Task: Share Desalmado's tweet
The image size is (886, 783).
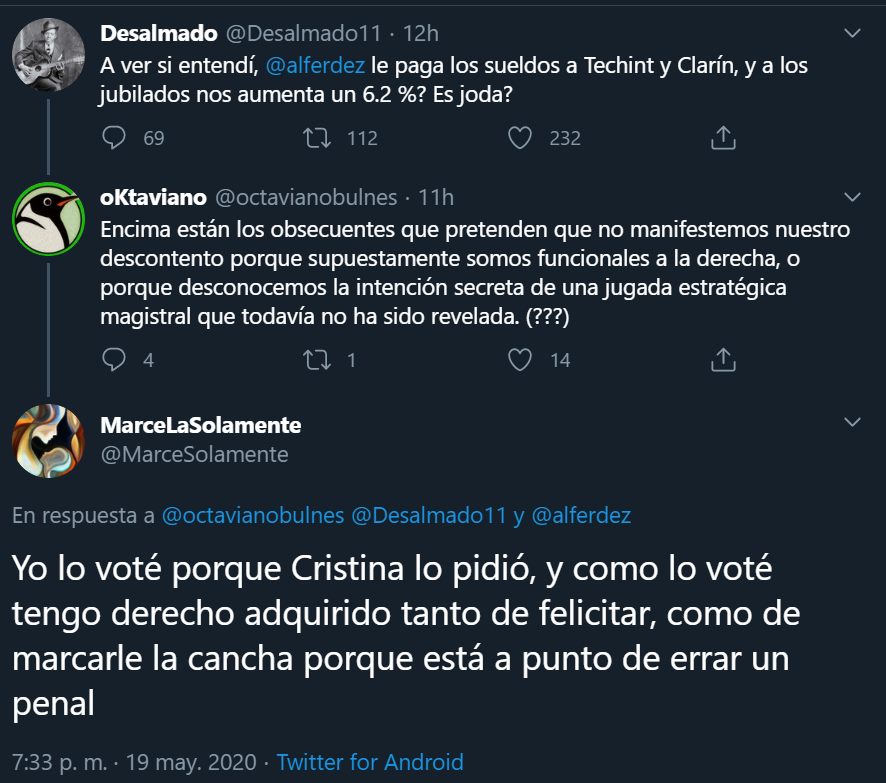Action: (x=723, y=138)
